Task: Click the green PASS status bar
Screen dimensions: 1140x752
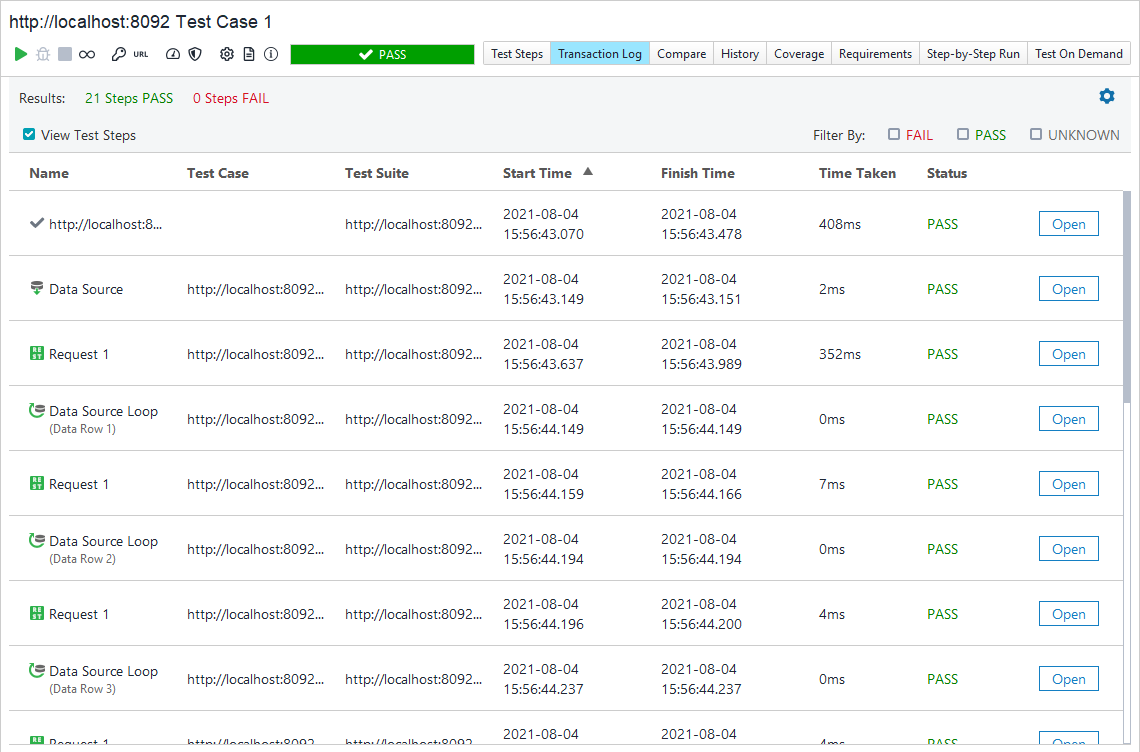Action: point(382,55)
